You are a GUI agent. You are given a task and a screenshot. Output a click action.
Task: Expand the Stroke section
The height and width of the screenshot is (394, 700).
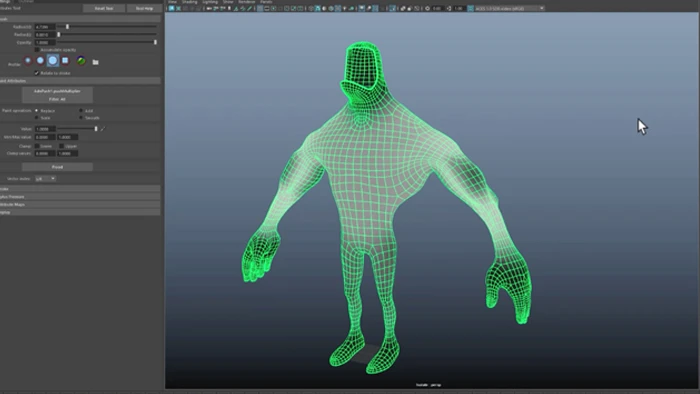pos(80,189)
